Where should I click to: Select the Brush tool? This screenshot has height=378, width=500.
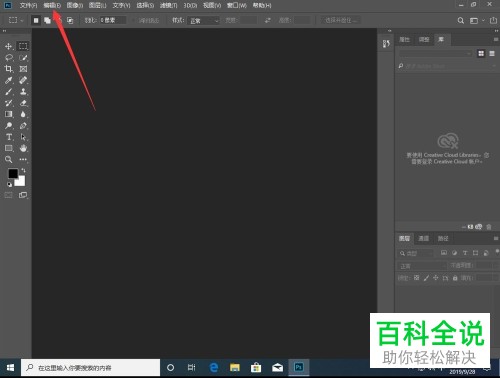click(9, 92)
